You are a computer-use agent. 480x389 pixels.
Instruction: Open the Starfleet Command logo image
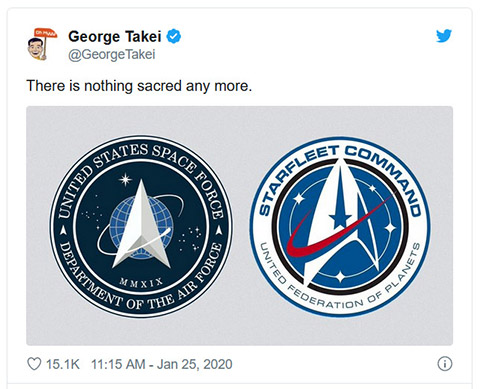pos(340,227)
